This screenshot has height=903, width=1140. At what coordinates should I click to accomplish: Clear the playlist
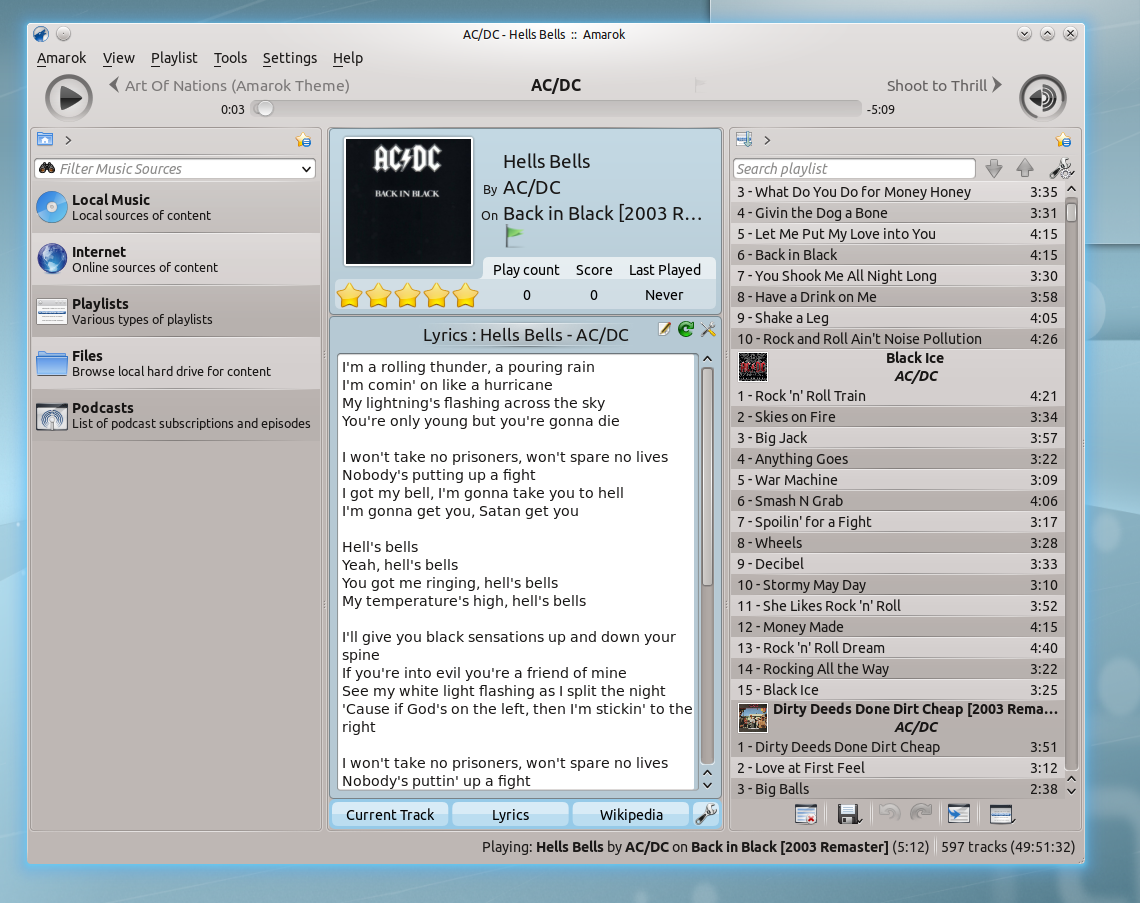point(805,813)
